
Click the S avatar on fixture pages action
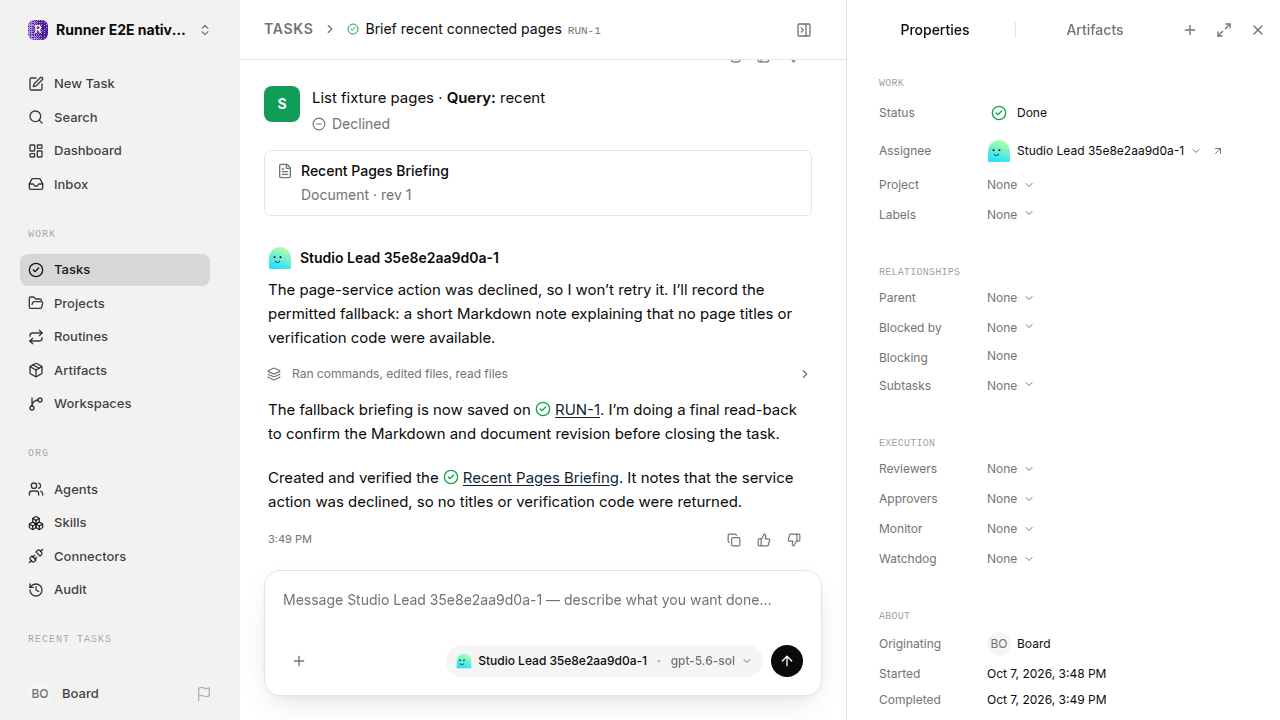(x=282, y=104)
